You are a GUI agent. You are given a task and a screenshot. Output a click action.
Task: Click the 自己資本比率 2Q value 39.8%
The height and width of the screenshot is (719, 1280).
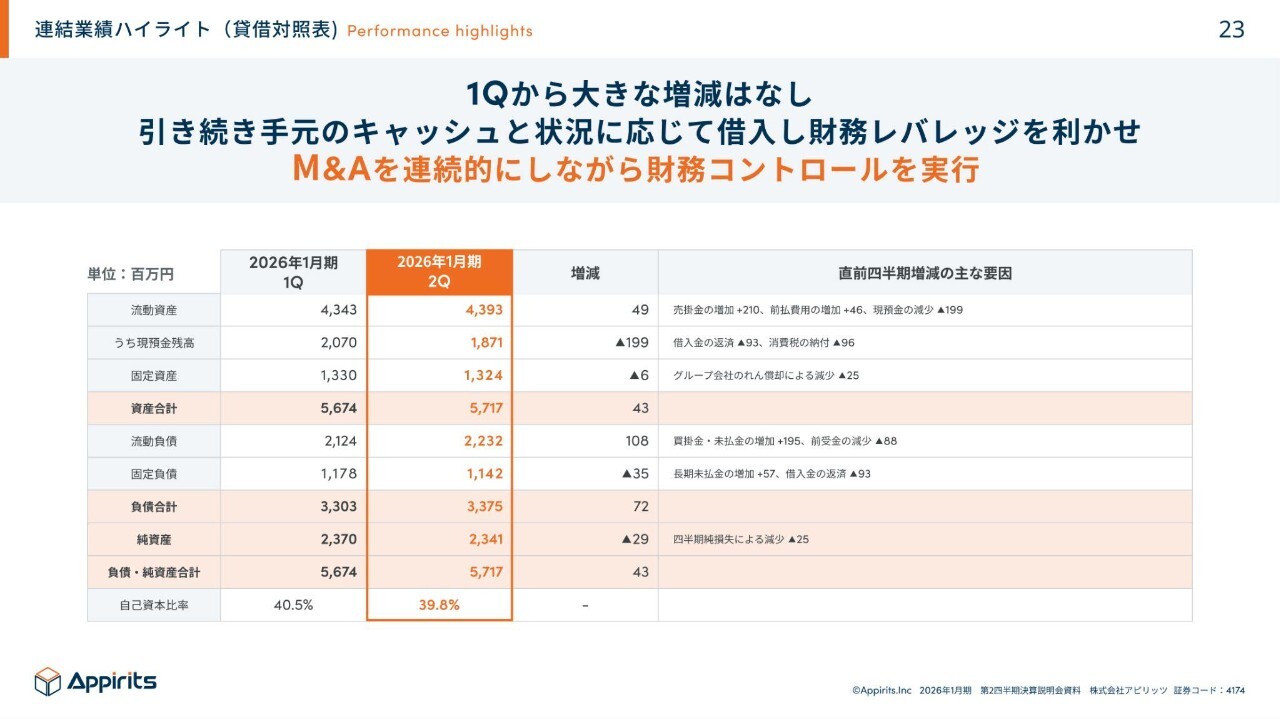coord(439,605)
